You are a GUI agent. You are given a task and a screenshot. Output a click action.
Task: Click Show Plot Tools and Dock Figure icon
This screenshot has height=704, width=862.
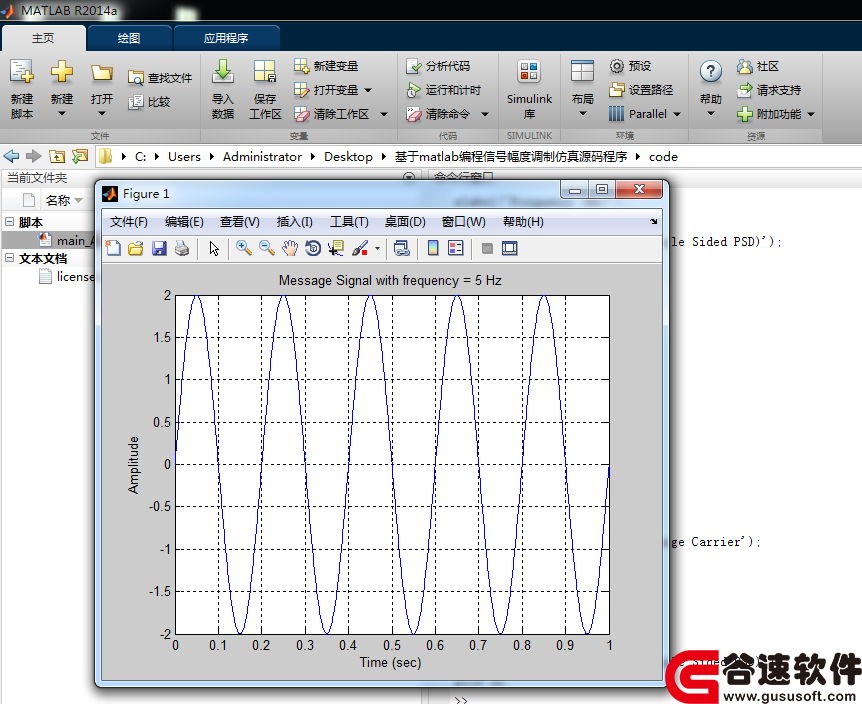pyautogui.click(x=510, y=248)
